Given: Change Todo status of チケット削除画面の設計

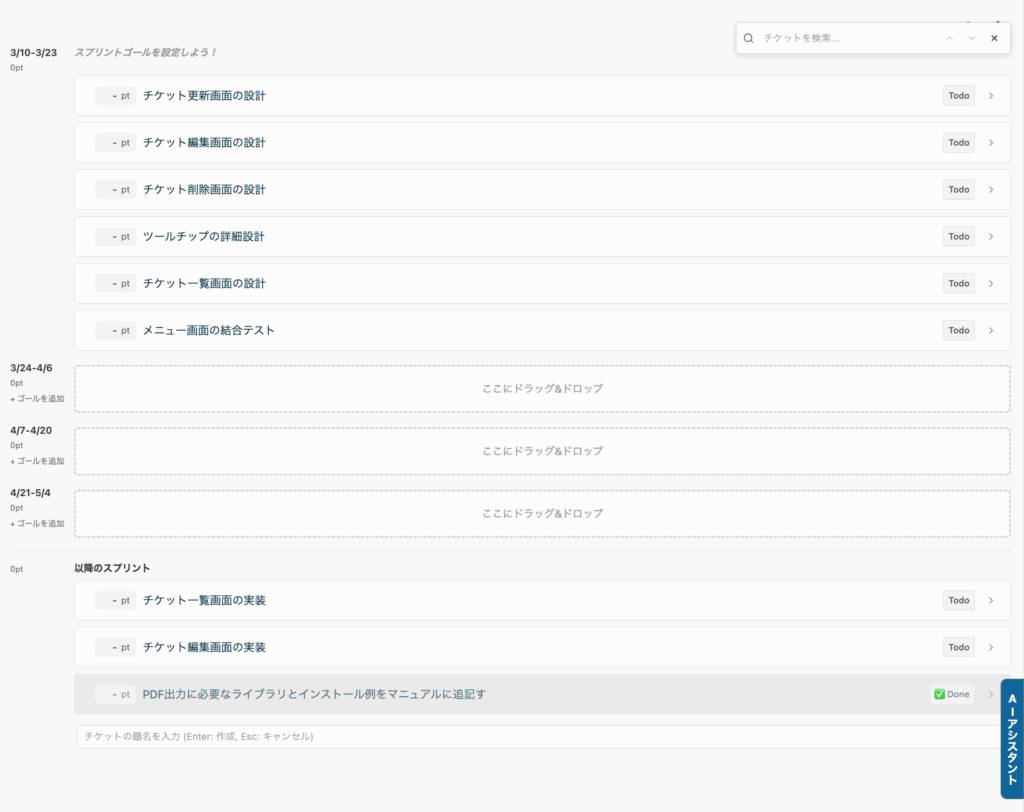Looking at the screenshot, I should tap(958, 190).
